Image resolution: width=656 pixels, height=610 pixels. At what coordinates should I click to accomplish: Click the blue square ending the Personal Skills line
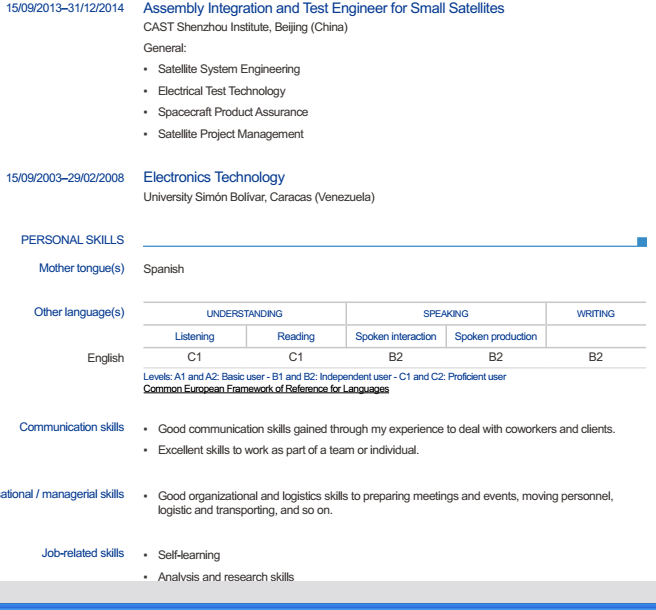(642, 241)
